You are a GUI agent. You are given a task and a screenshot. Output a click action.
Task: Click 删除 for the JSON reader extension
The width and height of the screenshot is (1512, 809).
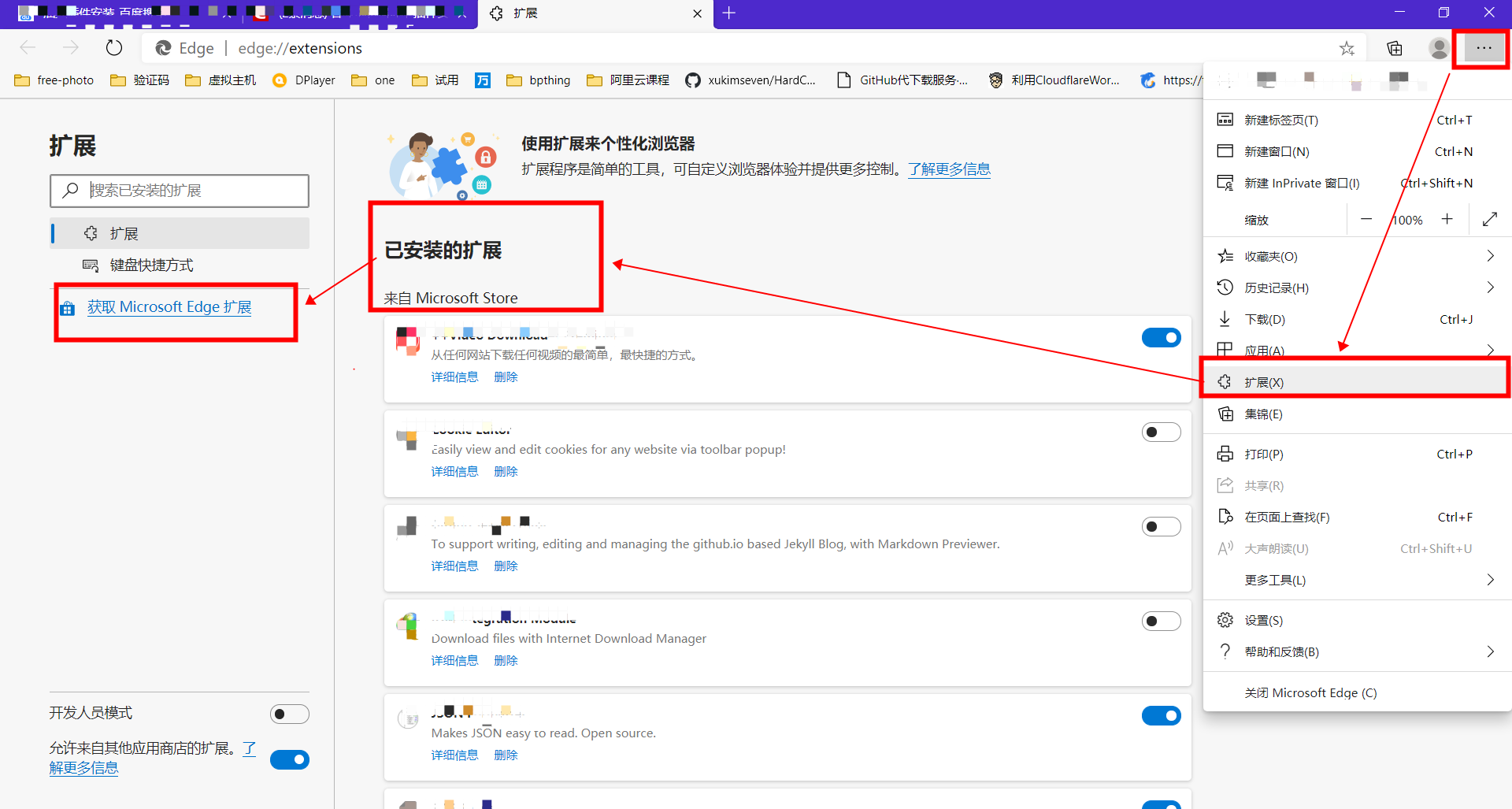pyautogui.click(x=506, y=755)
